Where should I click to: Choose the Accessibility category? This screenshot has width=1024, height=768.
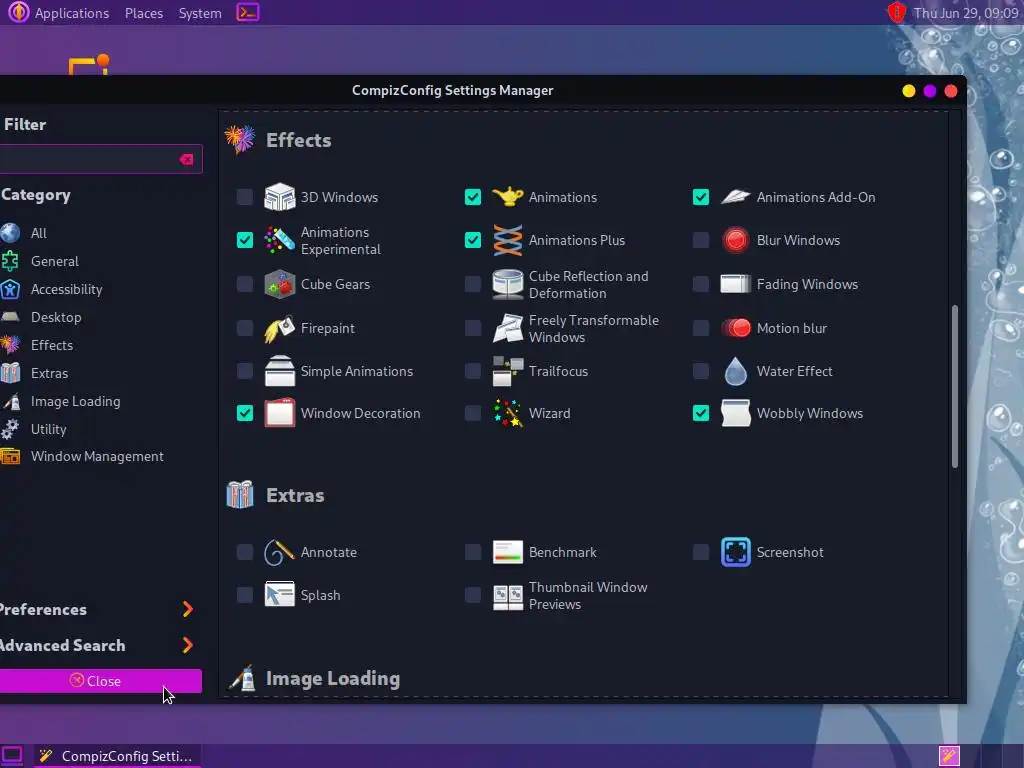[x=66, y=289]
